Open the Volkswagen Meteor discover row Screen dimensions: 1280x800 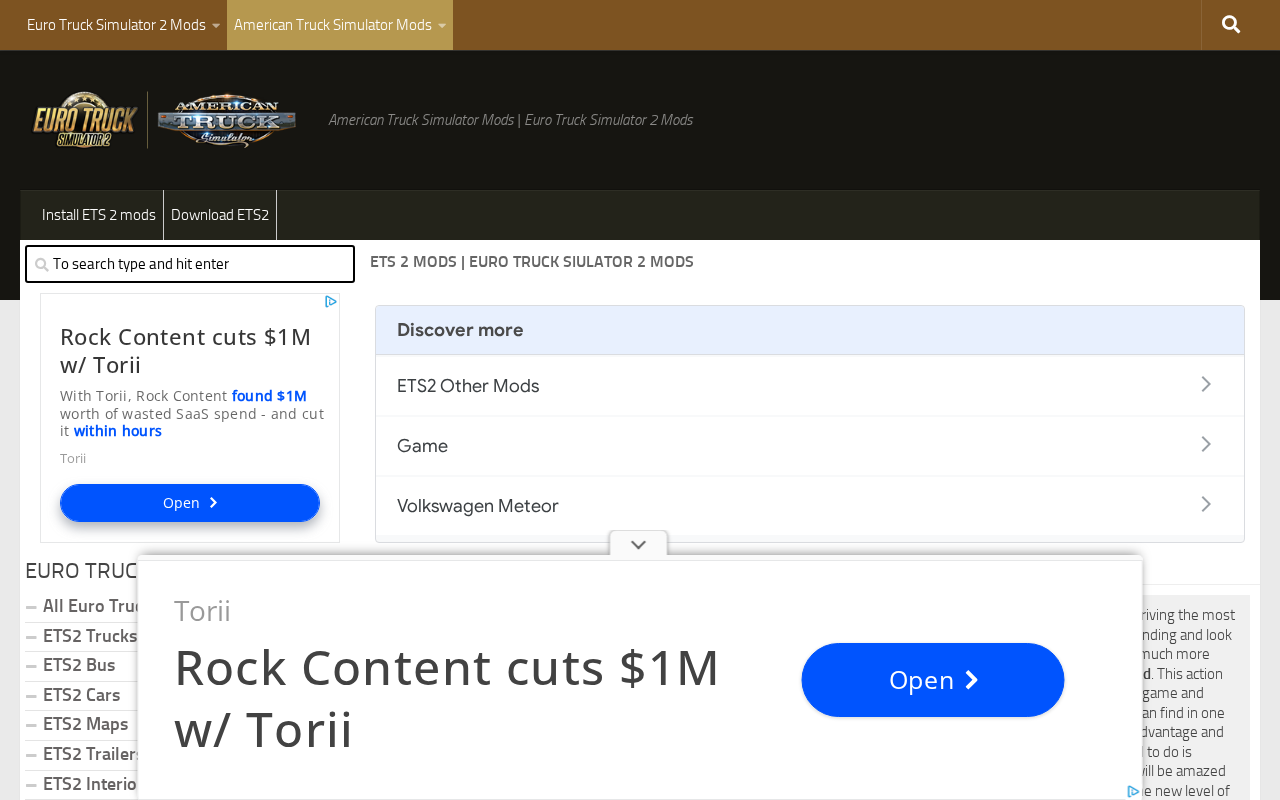810,505
